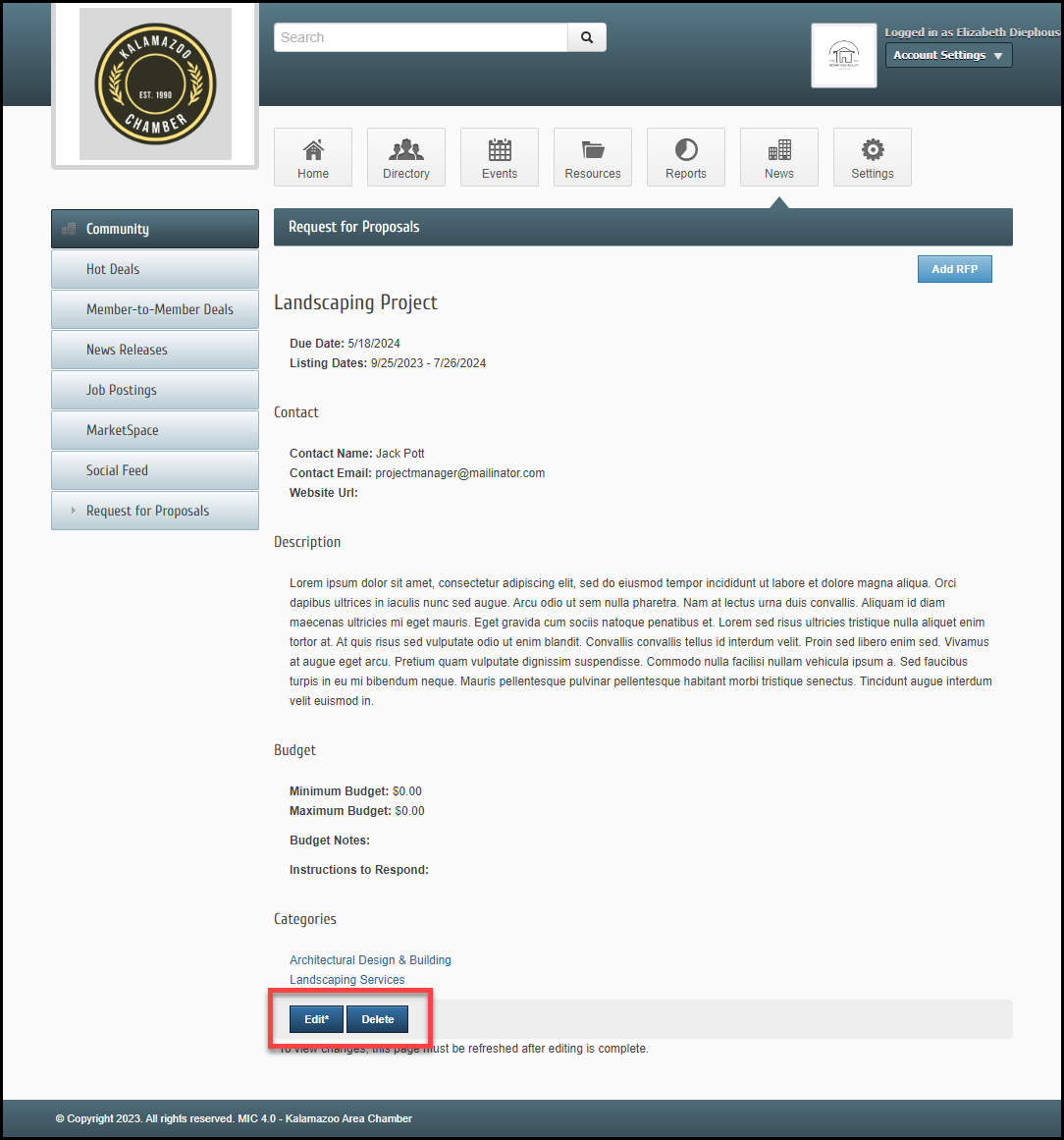Click the contact email projectmanager@mailinator.com
The image size is (1064, 1140).
click(460, 472)
